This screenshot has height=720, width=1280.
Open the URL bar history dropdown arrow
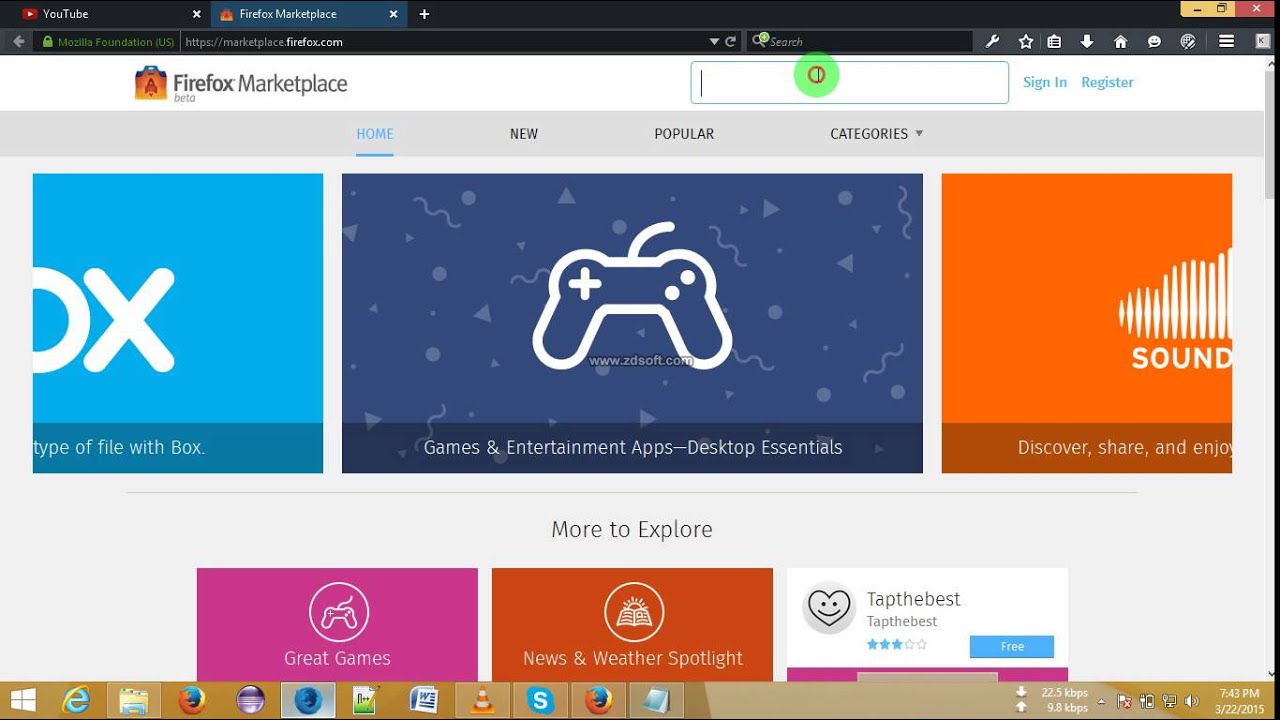click(714, 42)
